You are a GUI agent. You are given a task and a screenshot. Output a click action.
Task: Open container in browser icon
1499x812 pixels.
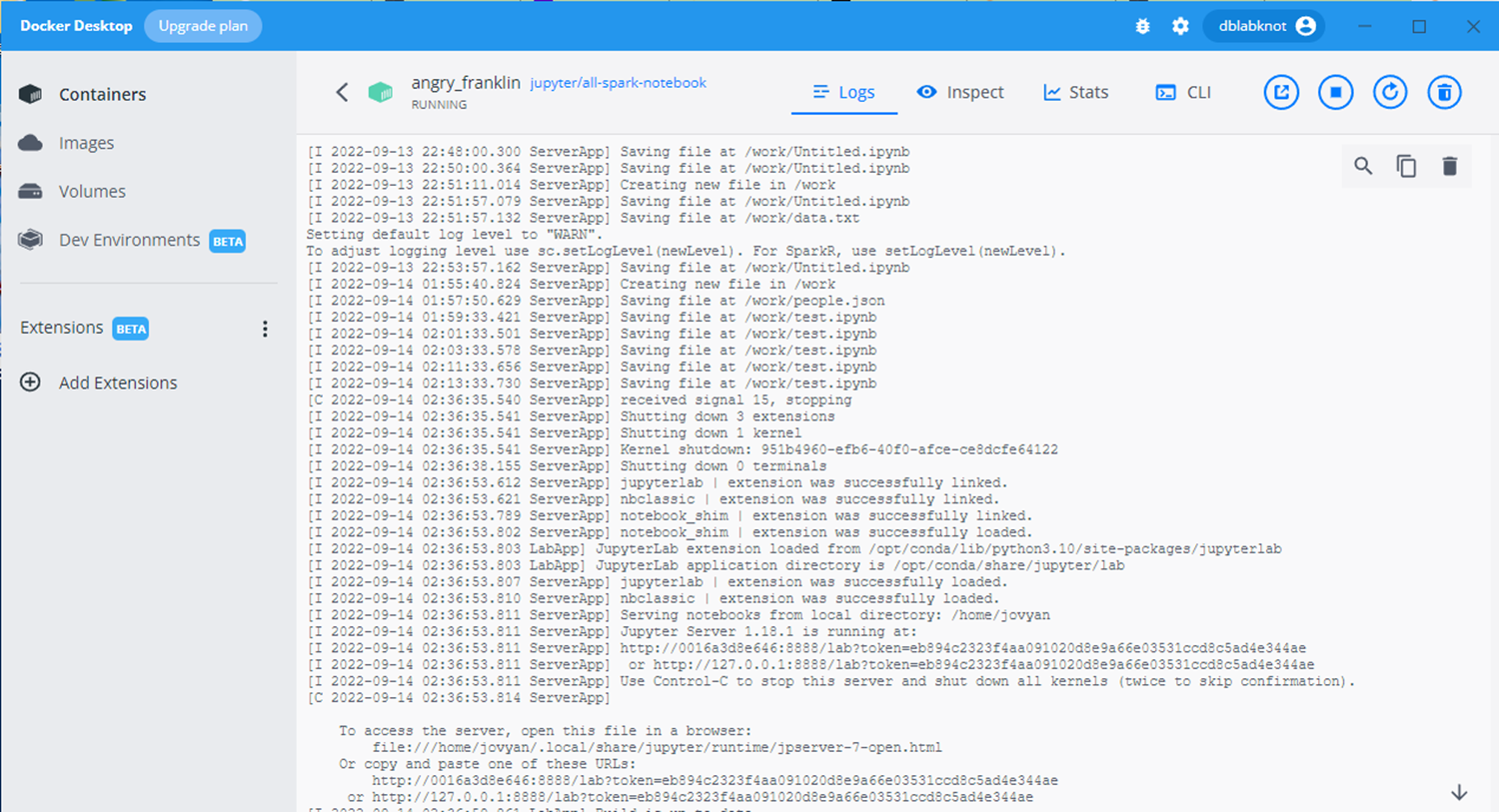[1281, 93]
